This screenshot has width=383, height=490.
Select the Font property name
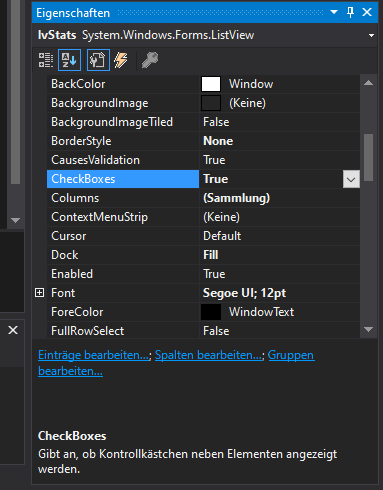pyautogui.click(x=63, y=293)
